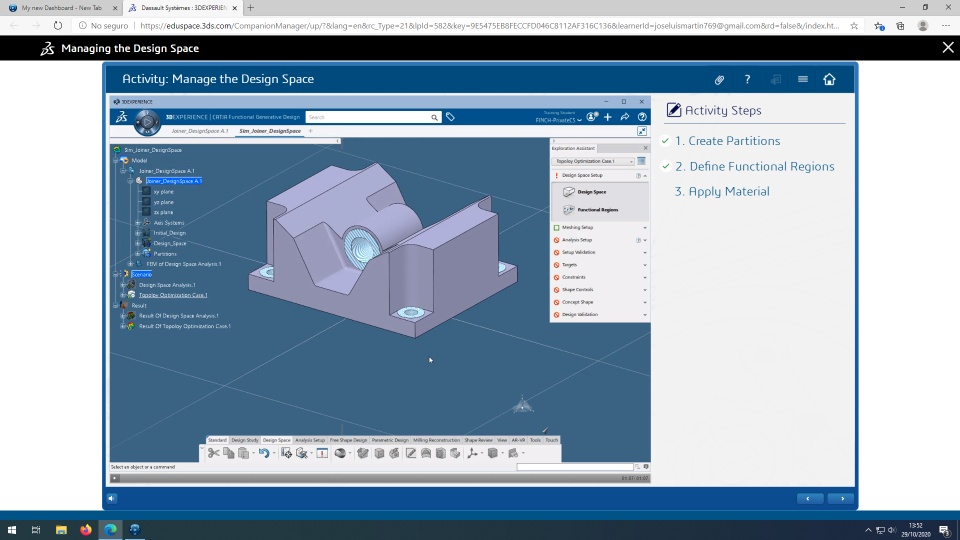Click the Functional Regions icon in assistant
The height and width of the screenshot is (540, 960).
click(569, 209)
